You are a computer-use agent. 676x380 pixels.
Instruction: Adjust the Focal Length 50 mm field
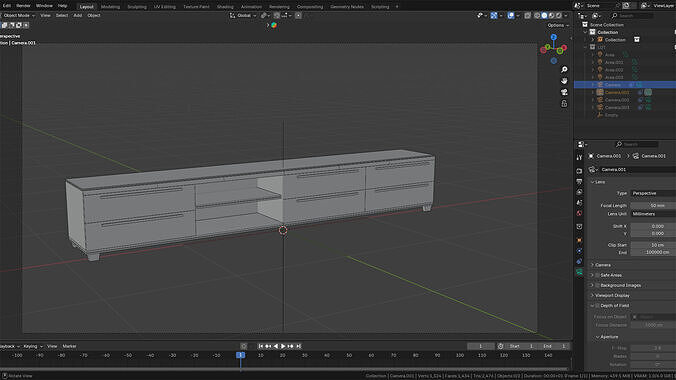click(x=653, y=206)
